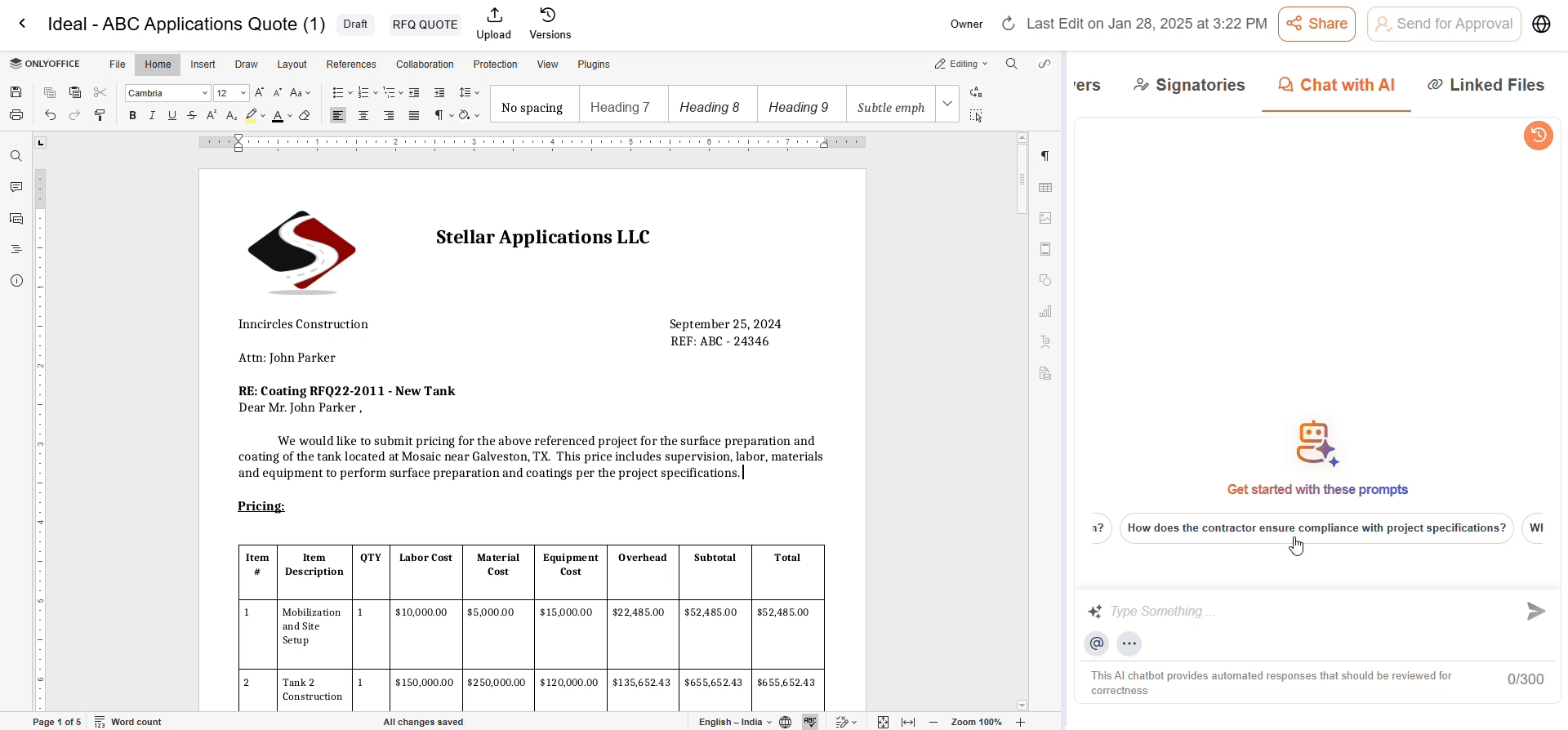Open the find icon in the left sidebar
The width and height of the screenshot is (1568, 730).
[x=16, y=157]
